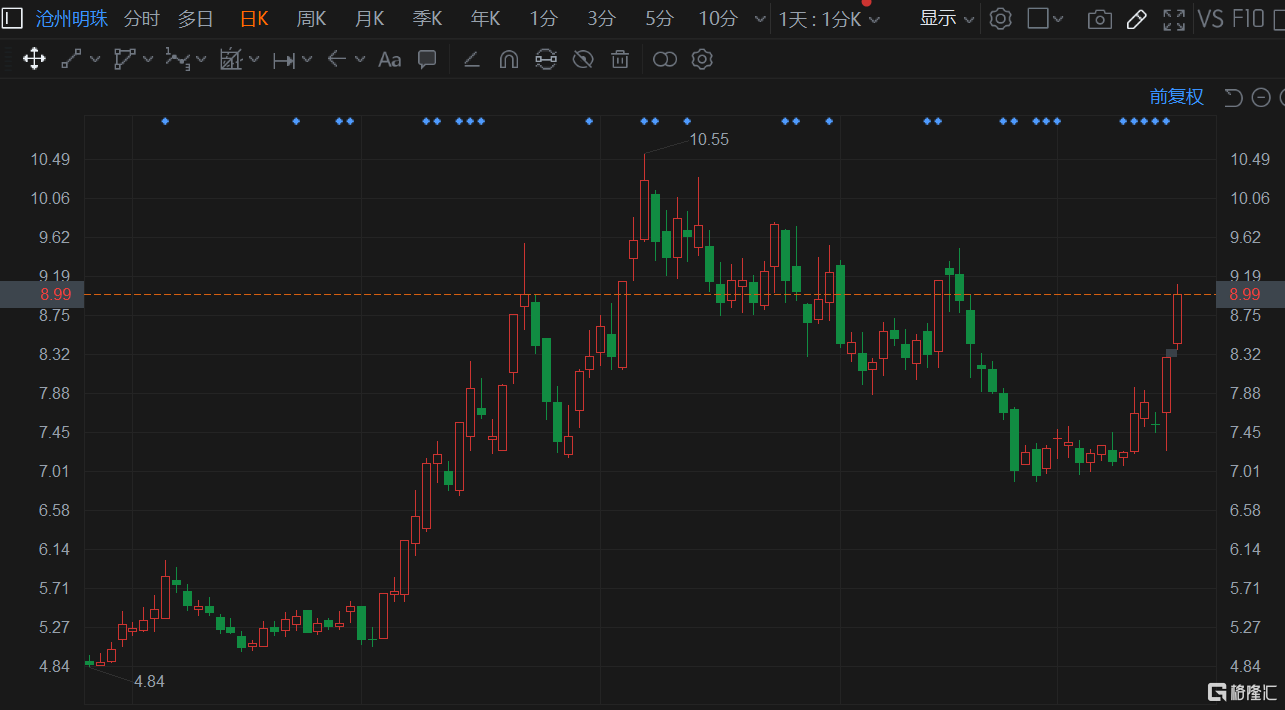This screenshot has width=1285, height=710.
Task: Switch to 5分 period
Action: (x=660, y=18)
